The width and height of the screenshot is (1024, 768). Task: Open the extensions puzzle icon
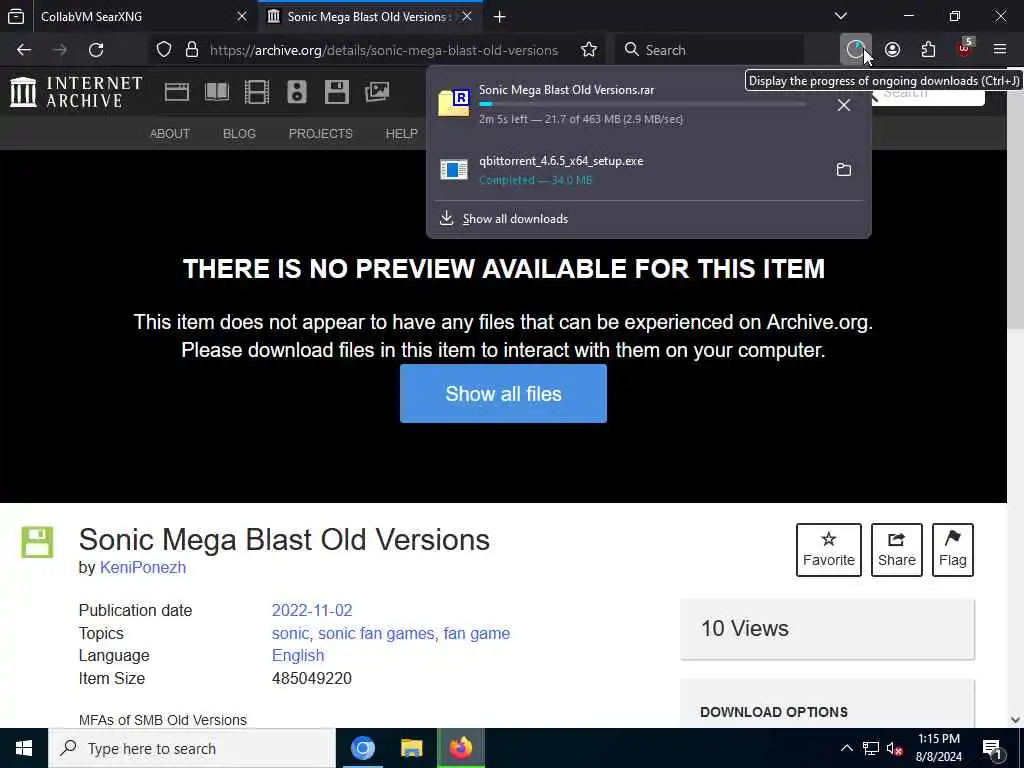coord(928,50)
